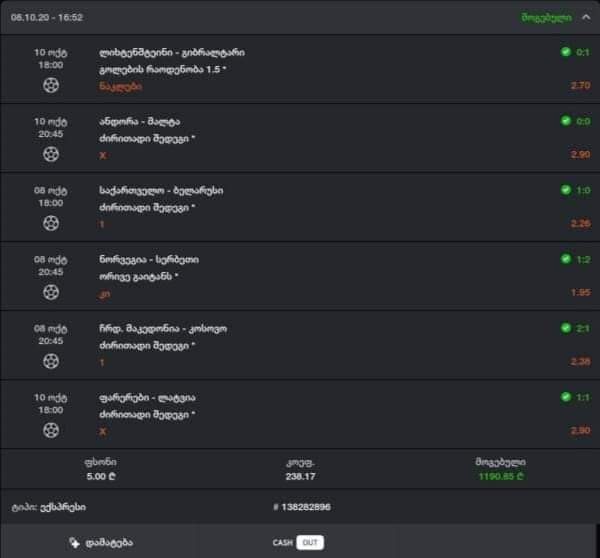Screen dimensions: 600x558
Task: Select ticket number 138282896
Action: click(302, 507)
